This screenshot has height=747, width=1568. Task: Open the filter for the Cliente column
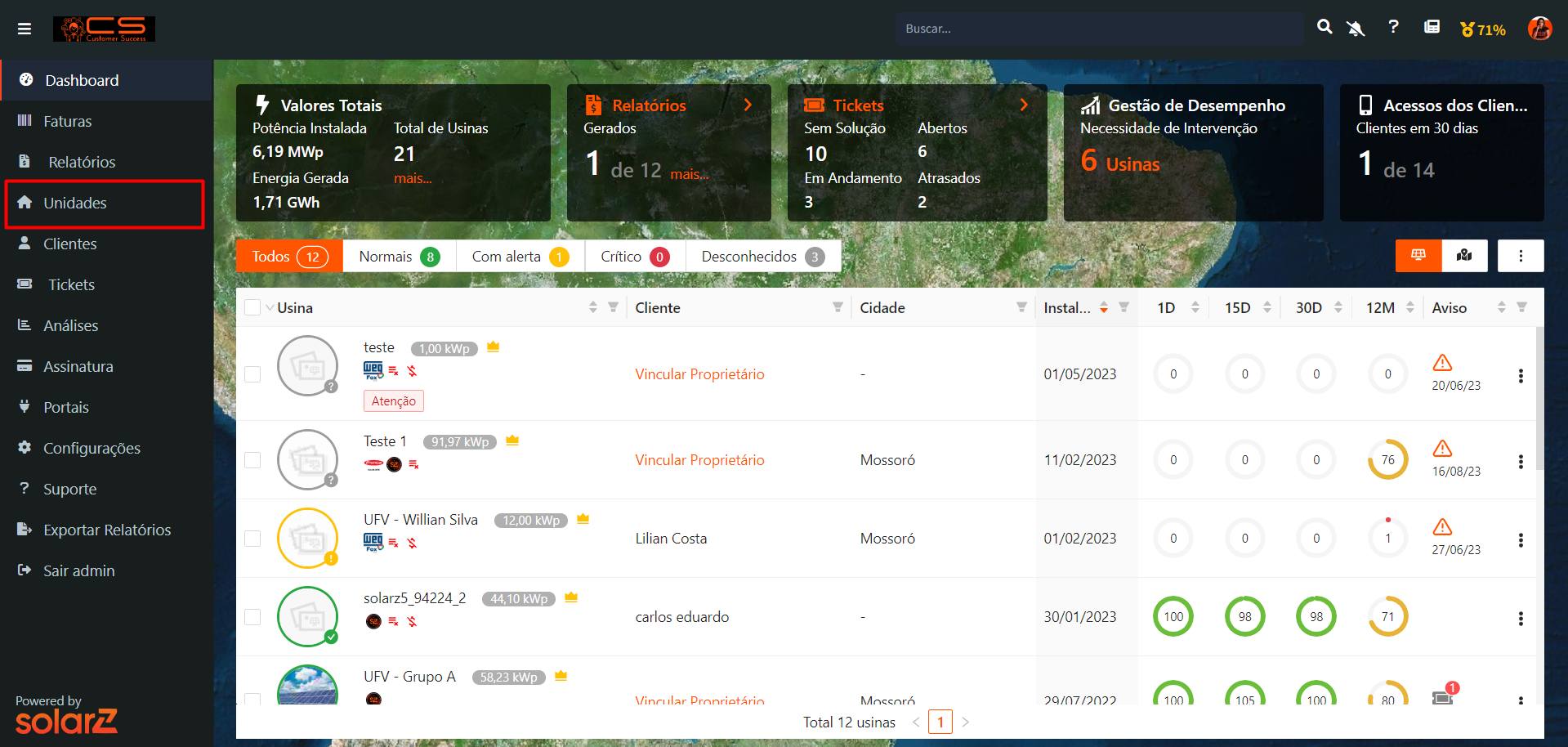click(838, 307)
